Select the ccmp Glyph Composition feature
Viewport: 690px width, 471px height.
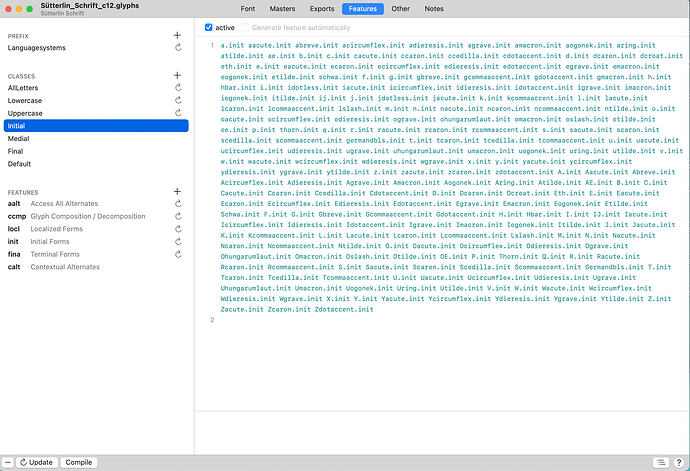coord(96,216)
